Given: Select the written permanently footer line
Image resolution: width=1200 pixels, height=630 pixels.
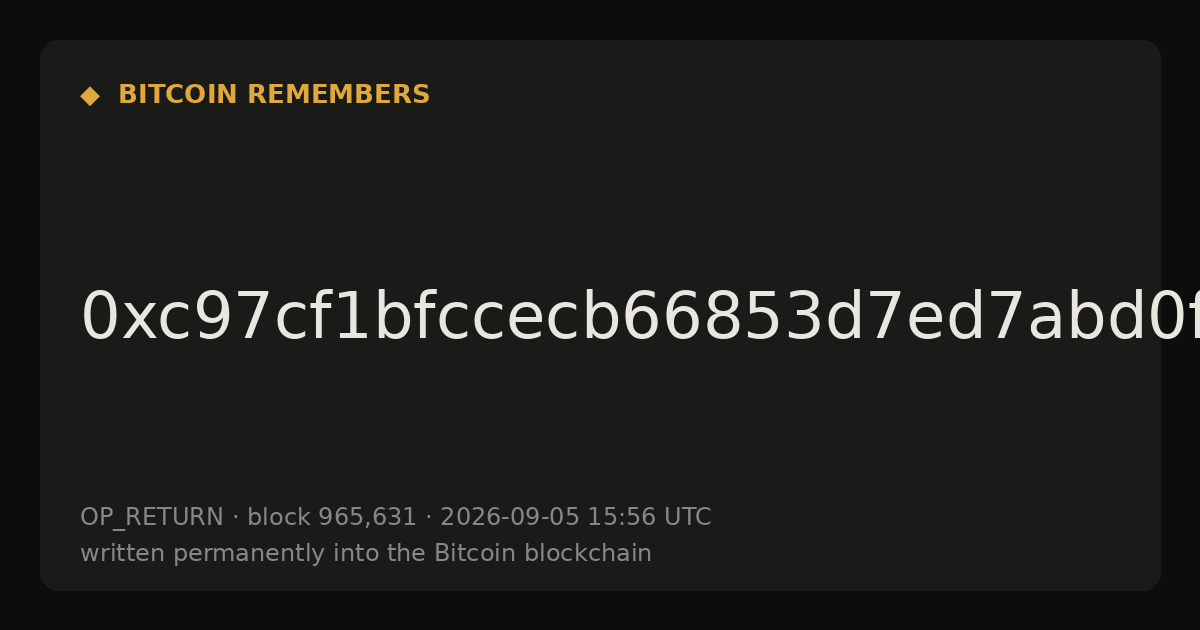Looking at the screenshot, I should coord(366,554).
